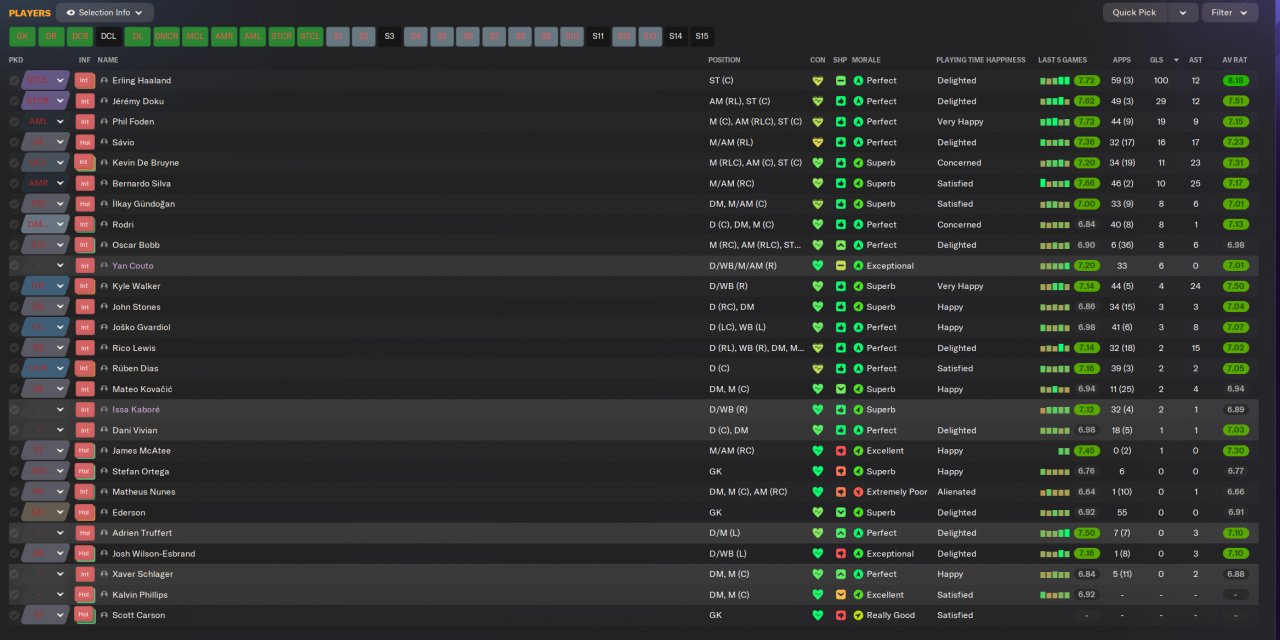The height and width of the screenshot is (640, 1280).
Task: Click Josh Wilson-Esbrand's red sharpness icon
Action: click(x=841, y=554)
